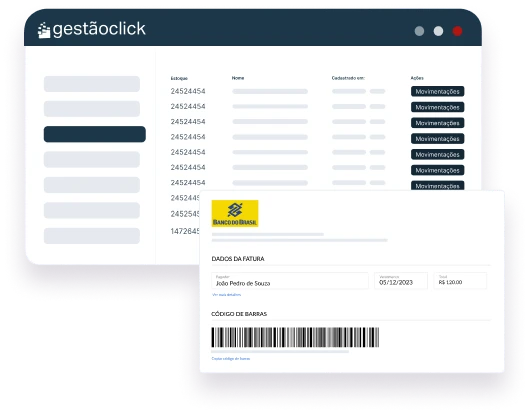Click the red window dot

(x=457, y=31)
